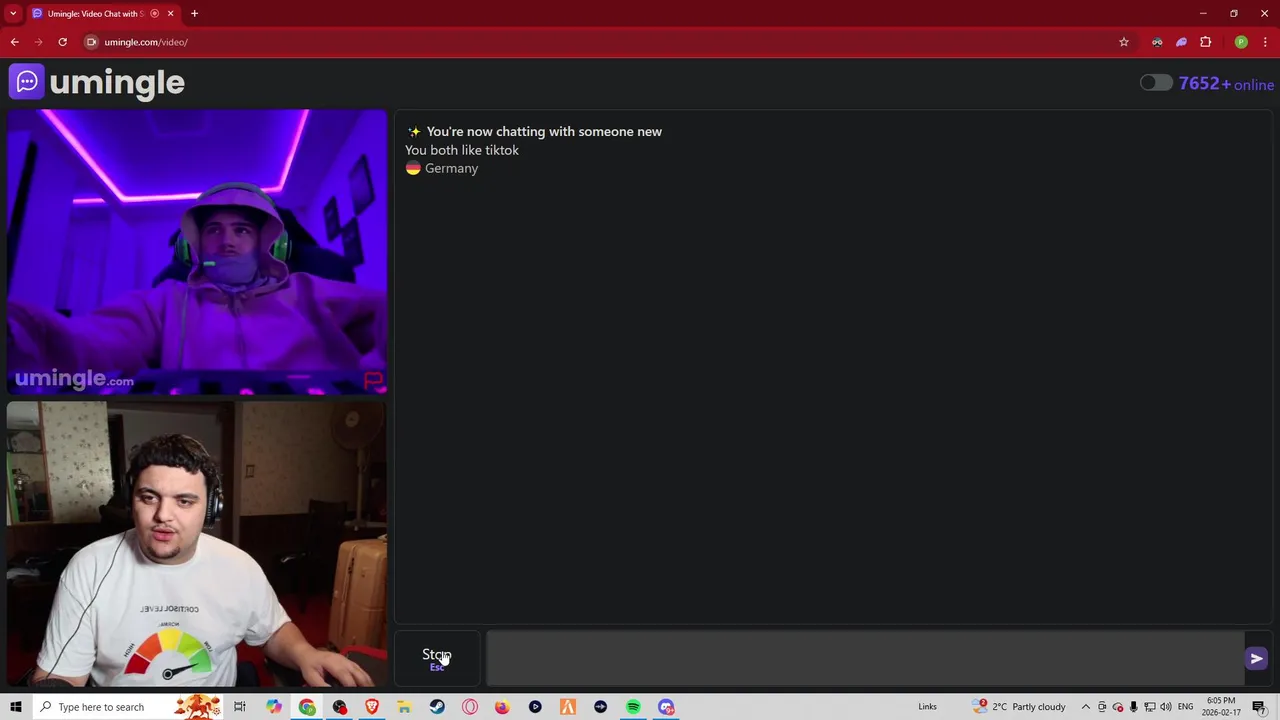Image resolution: width=1280 pixels, height=720 pixels.
Task: Click your own webcam preview
Action: click(x=197, y=544)
